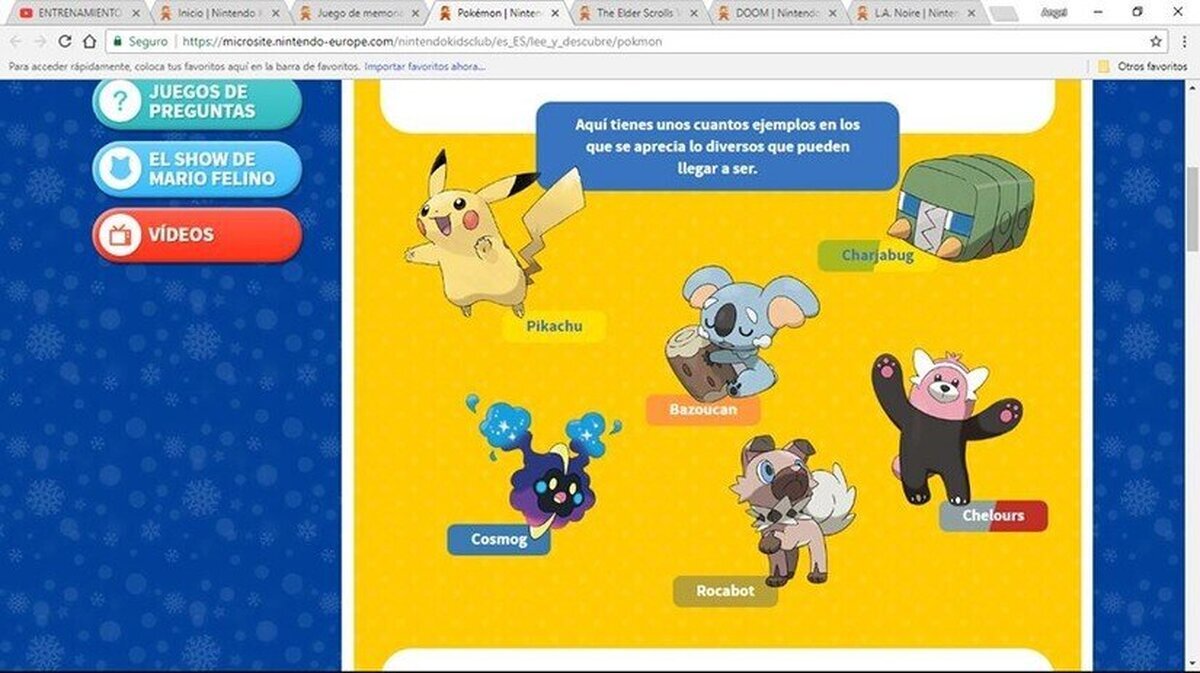Click the Chelours name label

(x=993, y=516)
